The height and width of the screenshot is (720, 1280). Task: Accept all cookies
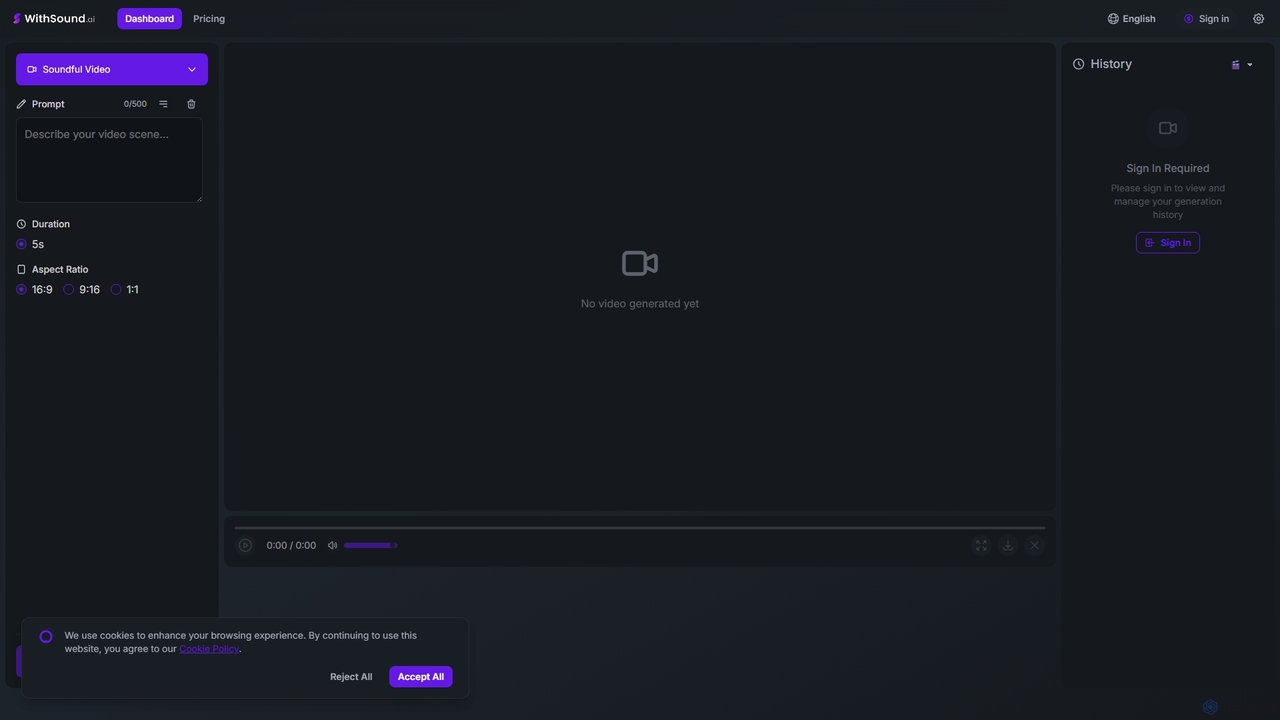pyautogui.click(x=421, y=677)
